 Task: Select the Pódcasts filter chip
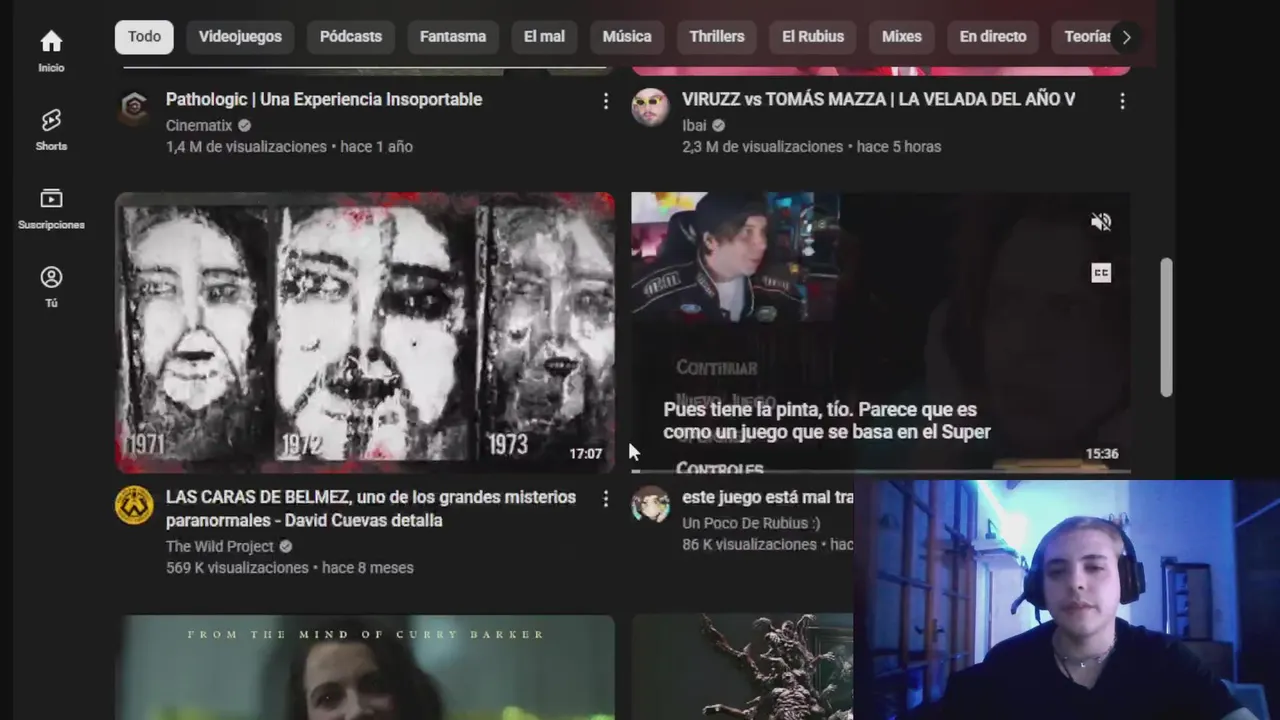pyautogui.click(x=351, y=37)
